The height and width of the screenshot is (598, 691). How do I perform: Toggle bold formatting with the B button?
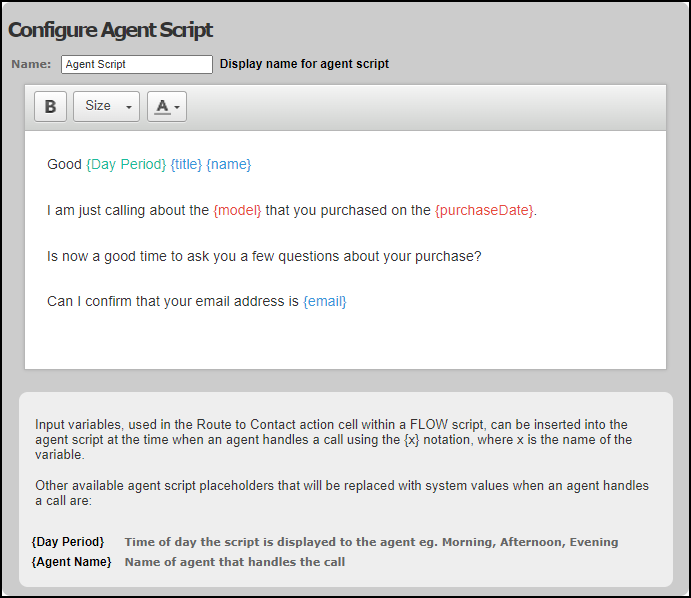click(x=50, y=106)
